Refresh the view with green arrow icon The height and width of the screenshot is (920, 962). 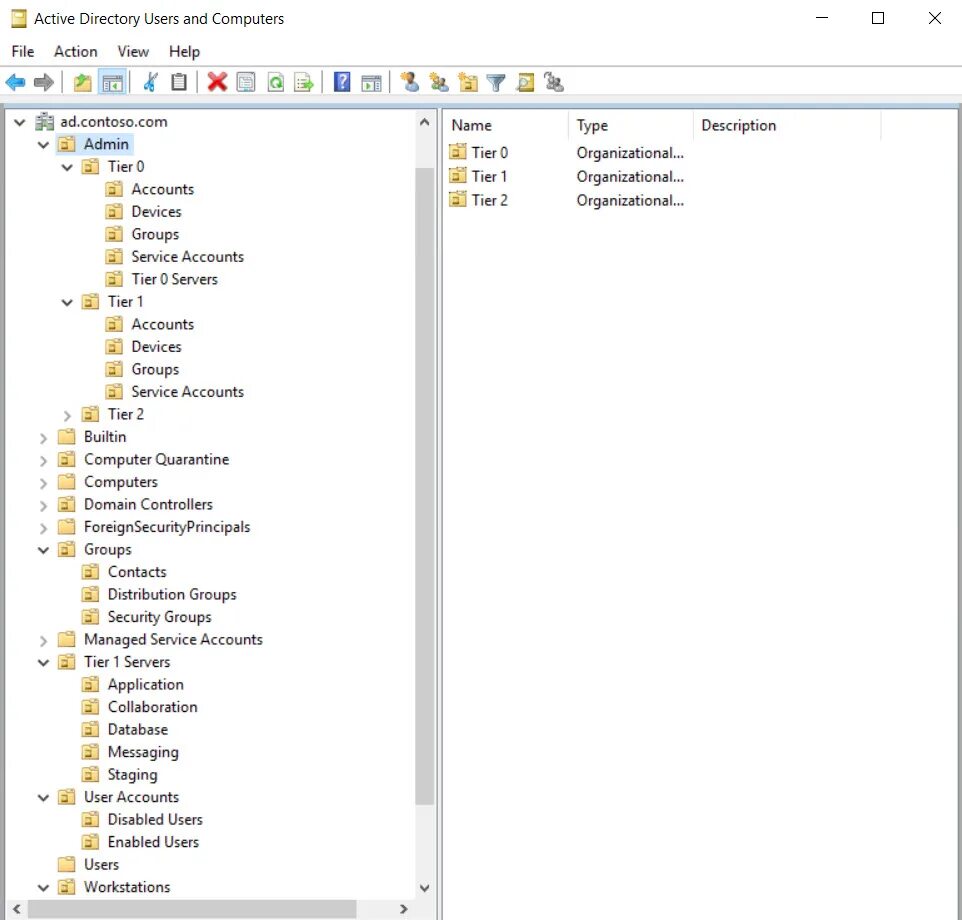coord(275,82)
